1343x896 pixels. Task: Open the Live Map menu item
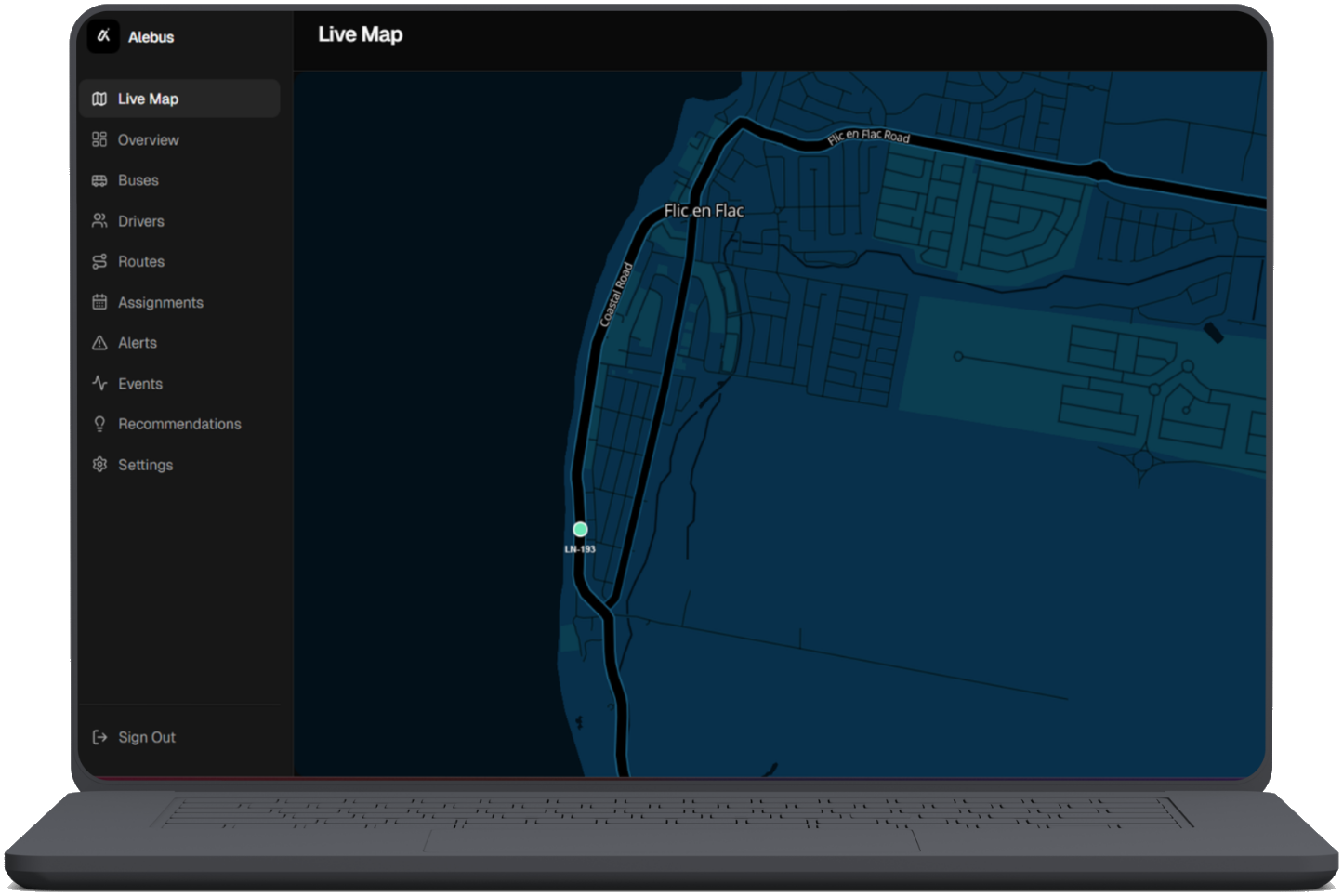tap(179, 99)
